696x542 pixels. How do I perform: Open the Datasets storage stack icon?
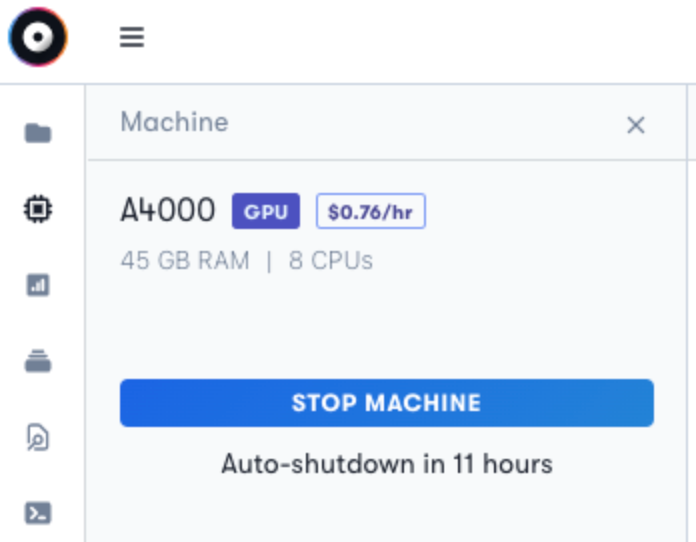click(x=38, y=361)
